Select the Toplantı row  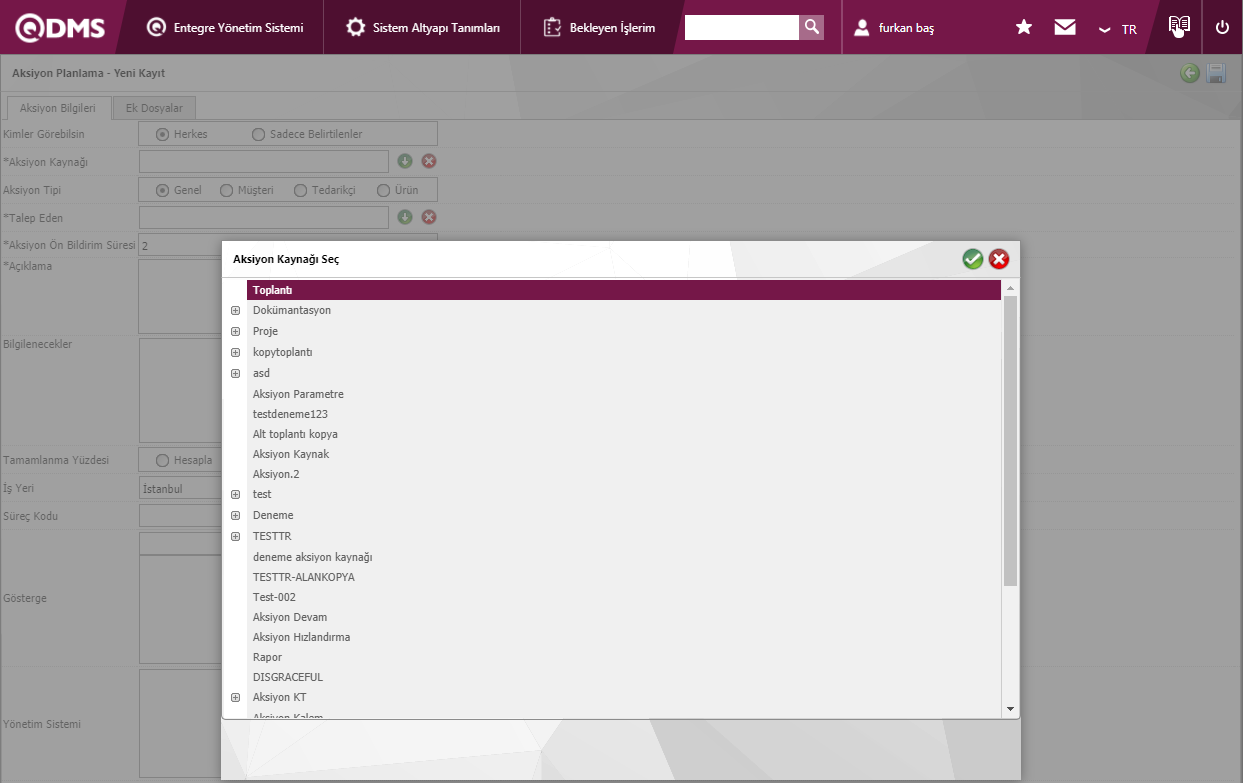click(624, 290)
